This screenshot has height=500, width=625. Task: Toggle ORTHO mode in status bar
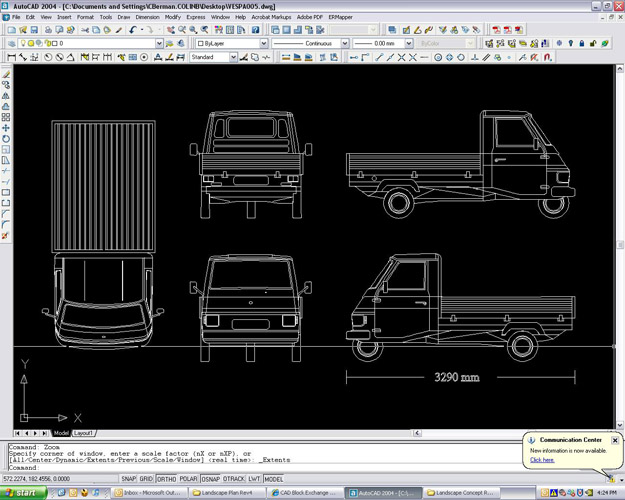click(167, 479)
